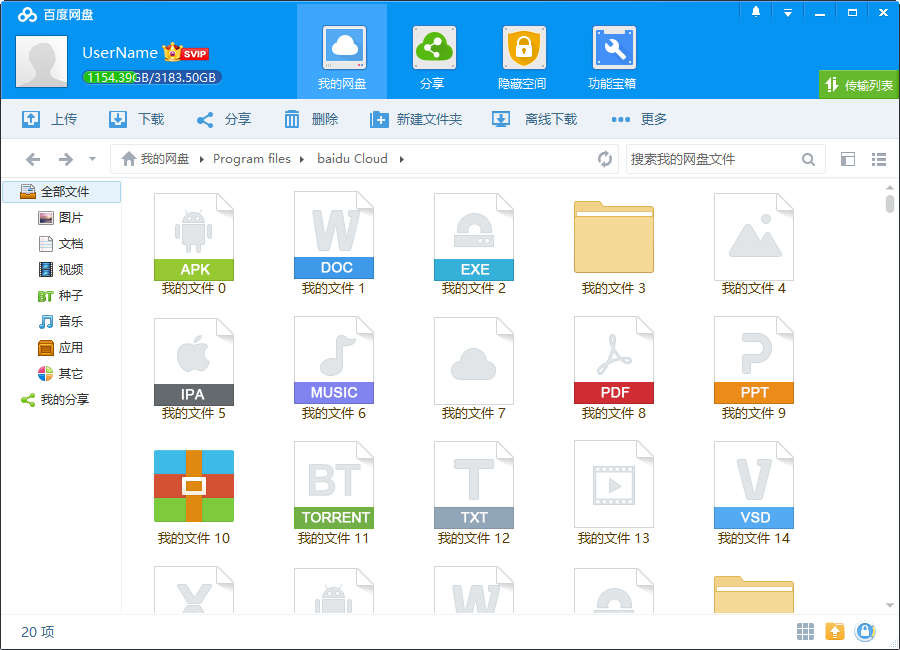The height and width of the screenshot is (650, 900).
Task: Click the 下载 download button
Action: (137, 119)
